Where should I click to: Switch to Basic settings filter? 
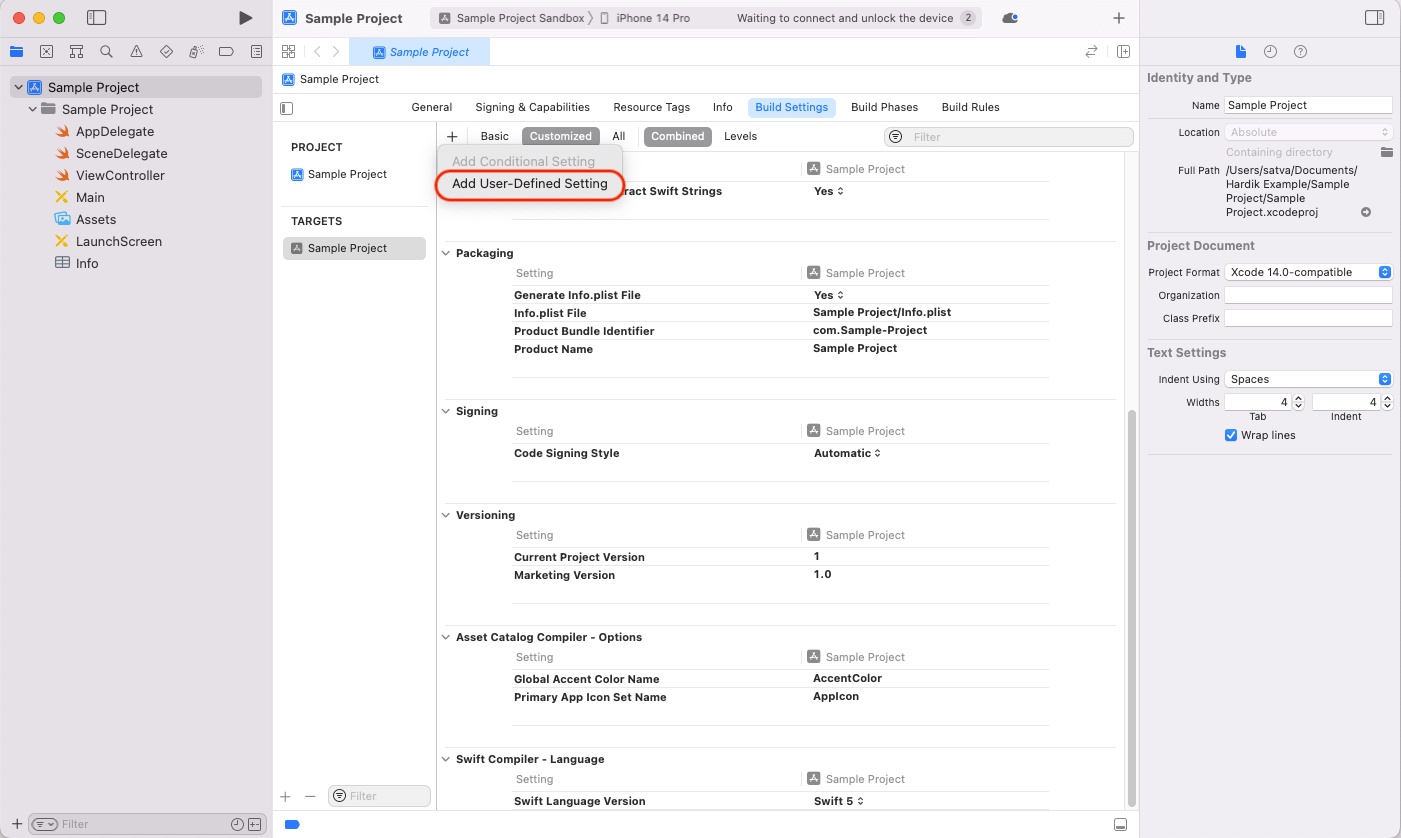494,136
